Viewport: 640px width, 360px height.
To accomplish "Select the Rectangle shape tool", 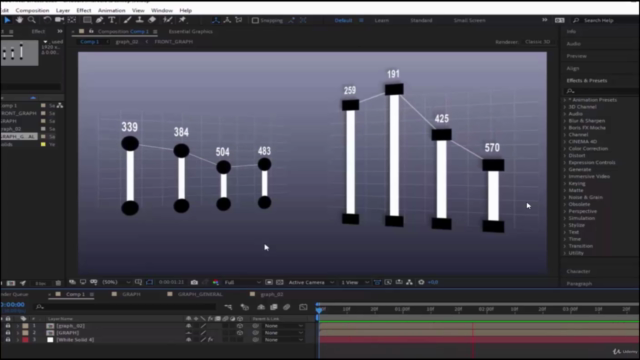I will coord(87,20).
